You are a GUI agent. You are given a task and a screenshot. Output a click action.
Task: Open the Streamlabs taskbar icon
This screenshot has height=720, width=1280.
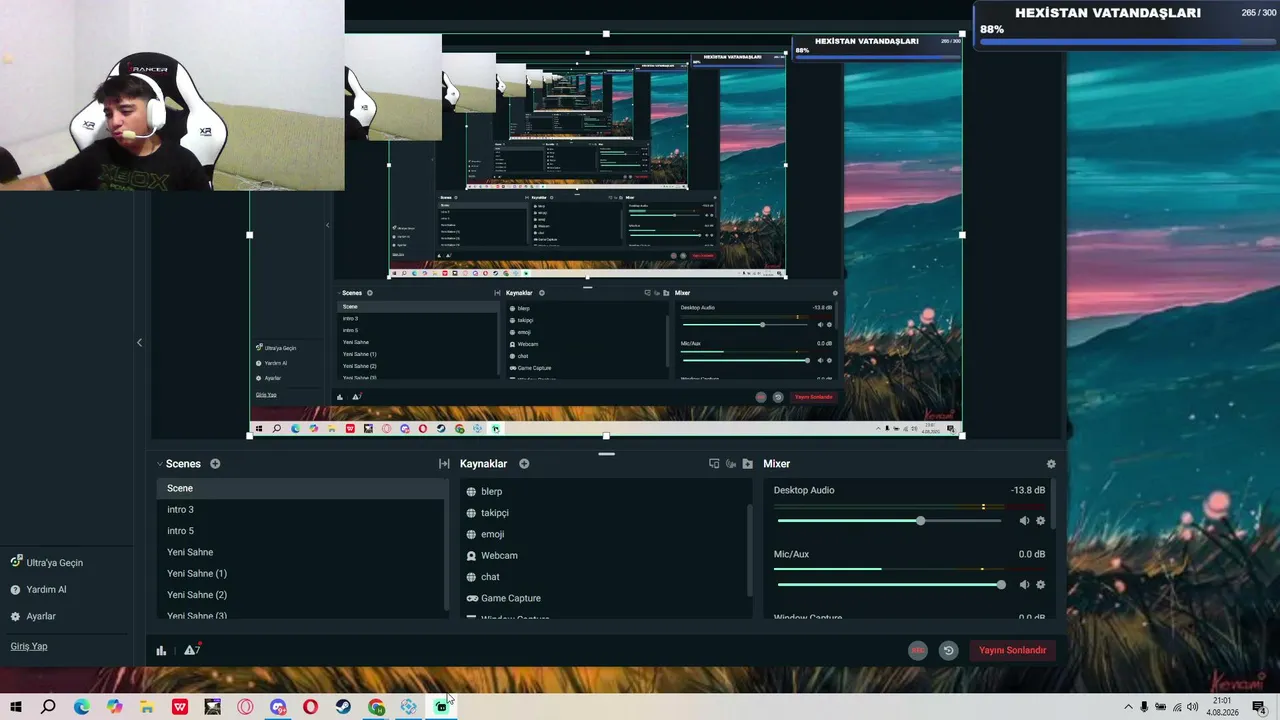tap(441, 707)
